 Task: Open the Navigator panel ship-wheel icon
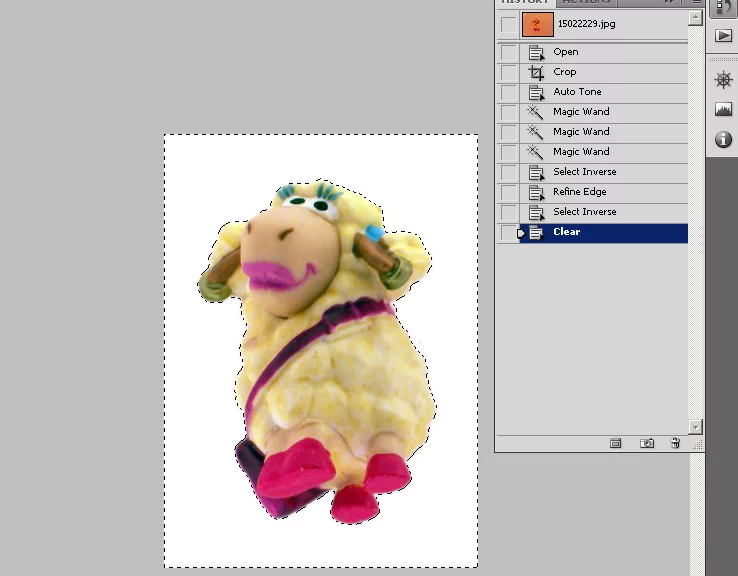point(723,80)
